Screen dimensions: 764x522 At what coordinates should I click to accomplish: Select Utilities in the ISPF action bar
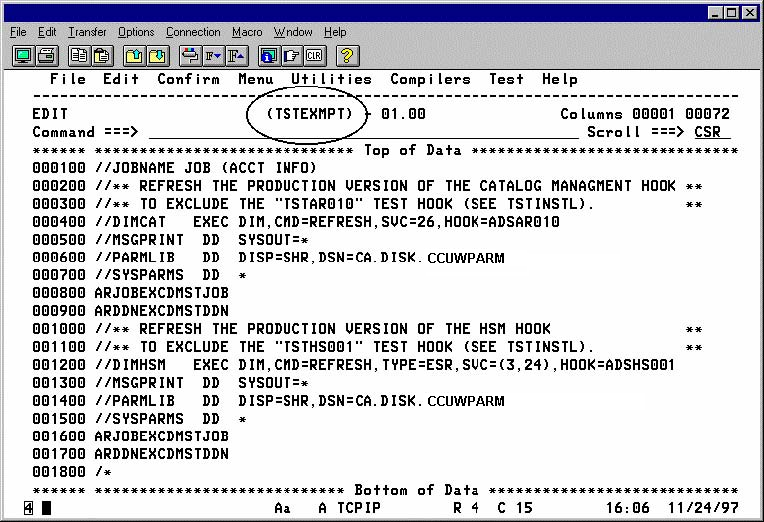click(x=331, y=79)
